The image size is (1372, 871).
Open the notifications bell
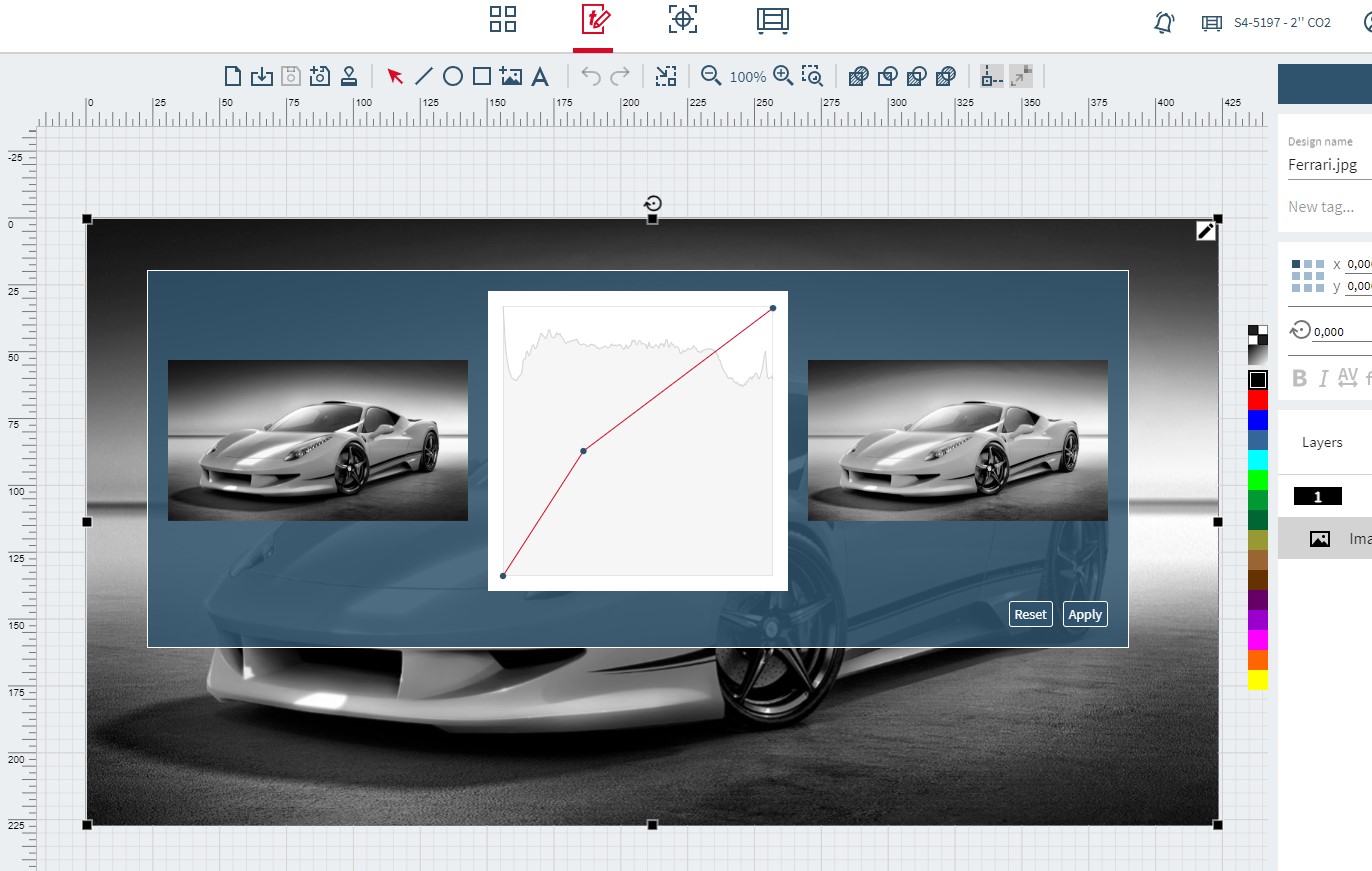tap(1164, 22)
